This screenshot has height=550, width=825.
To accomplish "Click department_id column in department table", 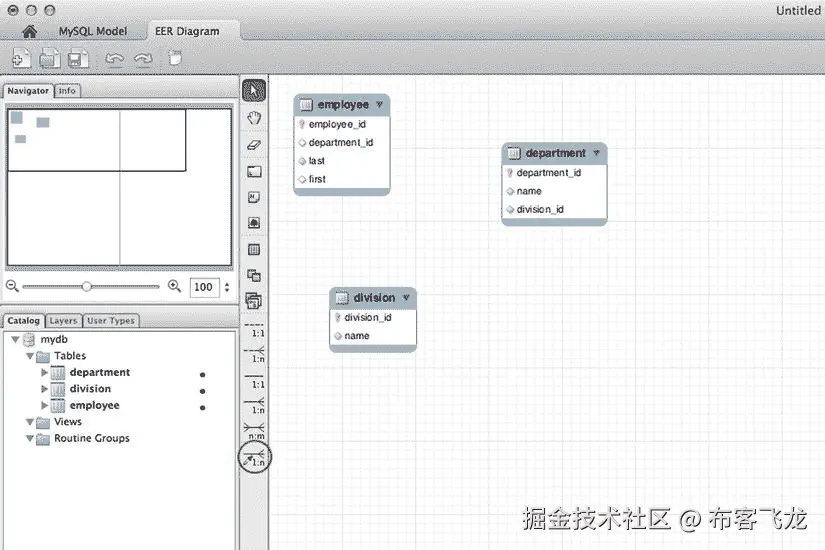I will pyautogui.click(x=554, y=173).
